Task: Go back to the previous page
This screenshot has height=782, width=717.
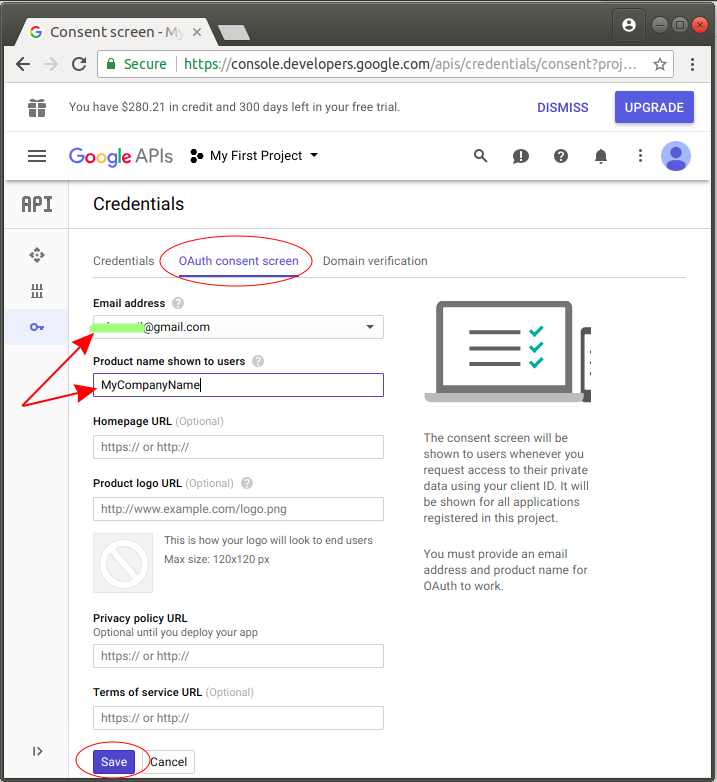Action: (x=23, y=64)
